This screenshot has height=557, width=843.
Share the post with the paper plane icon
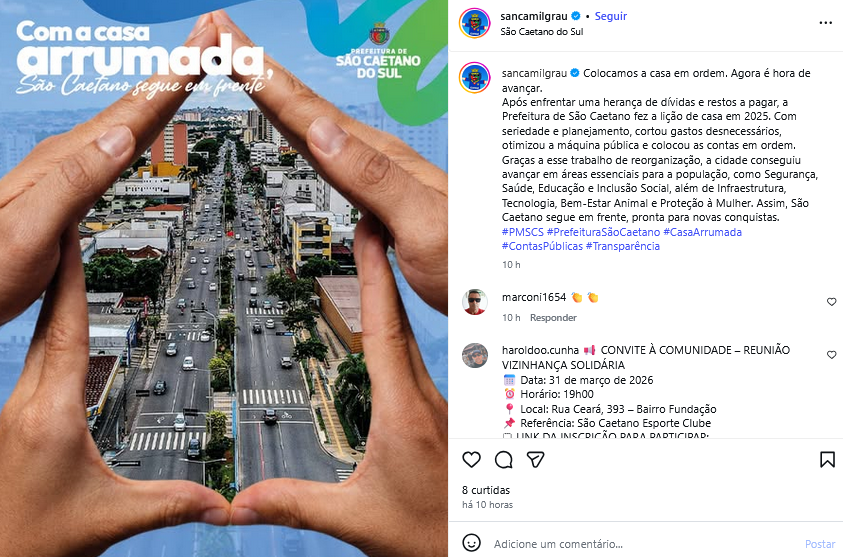pyautogui.click(x=535, y=460)
